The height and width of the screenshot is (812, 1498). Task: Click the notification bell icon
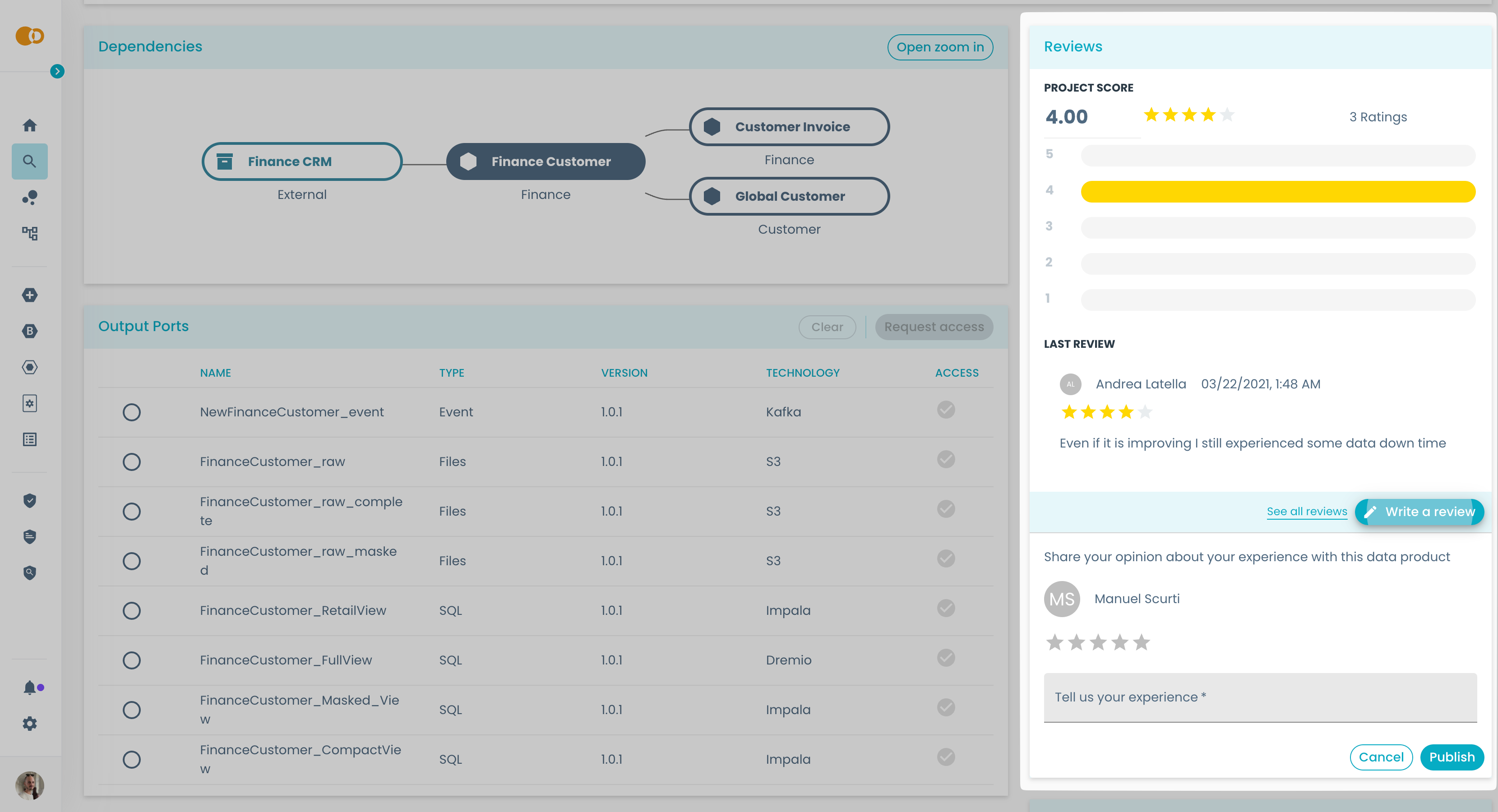click(x=29, y=687)
